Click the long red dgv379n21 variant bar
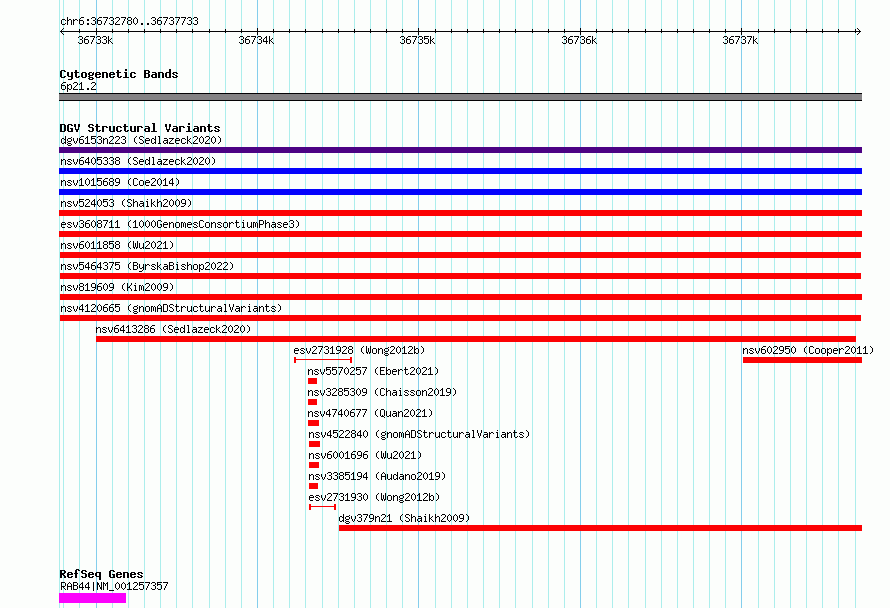This screenshot has height=608, width=890. 601,528
